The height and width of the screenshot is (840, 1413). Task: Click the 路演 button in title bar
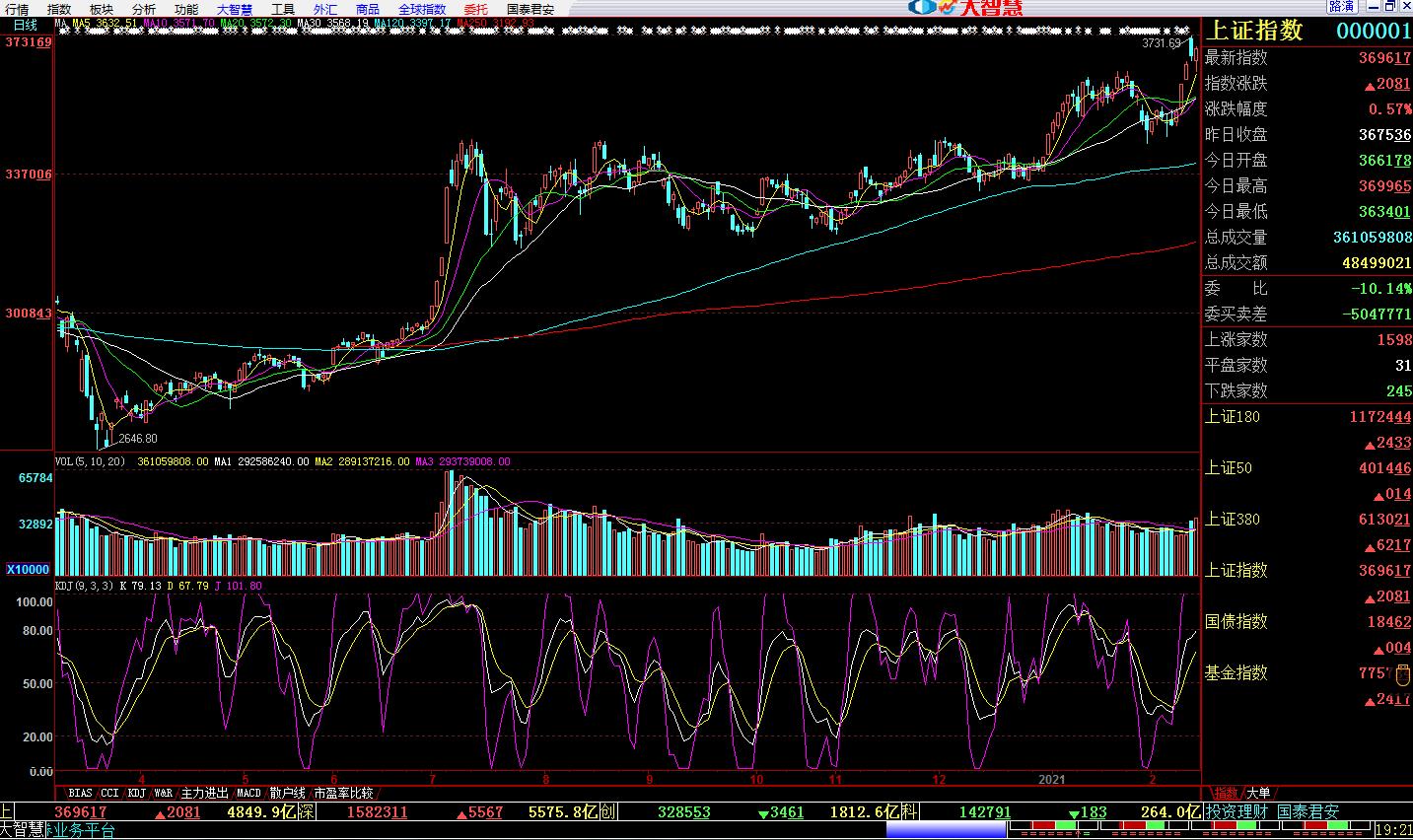coord(1341,6)
